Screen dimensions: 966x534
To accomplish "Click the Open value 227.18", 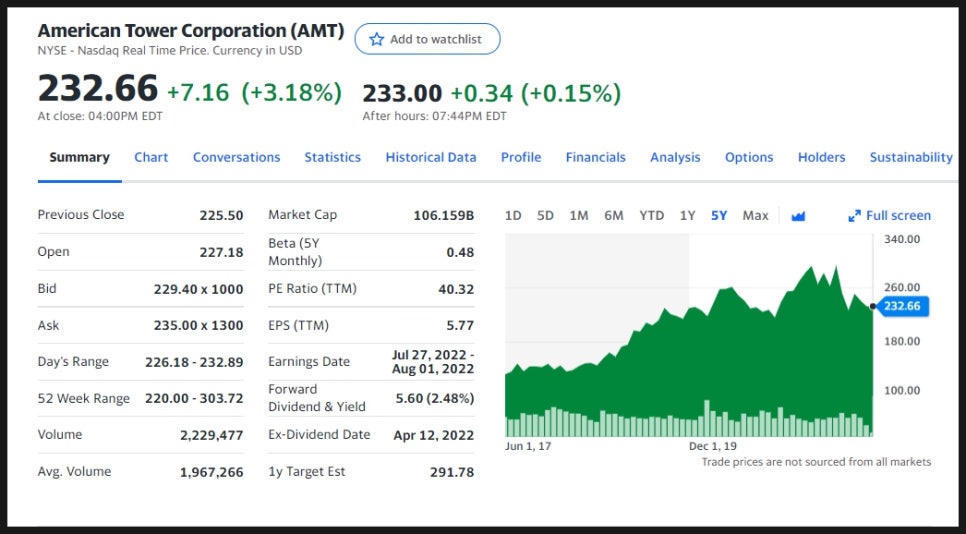I will pos(221,253).
